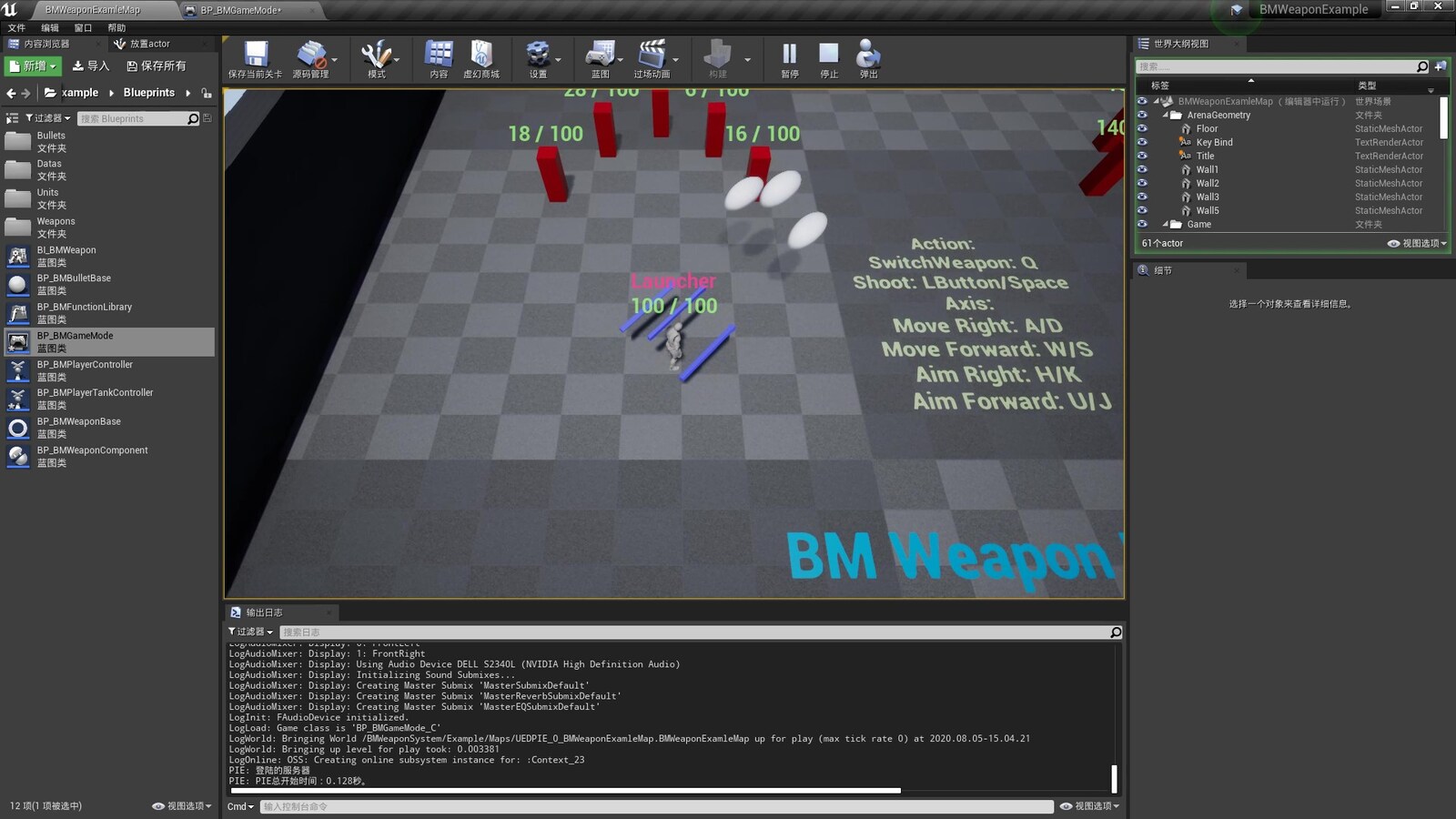This screenshot has height=819, width=1456.
Task: Pause the play session with 暂停 icon
Action: pos(787,57)
